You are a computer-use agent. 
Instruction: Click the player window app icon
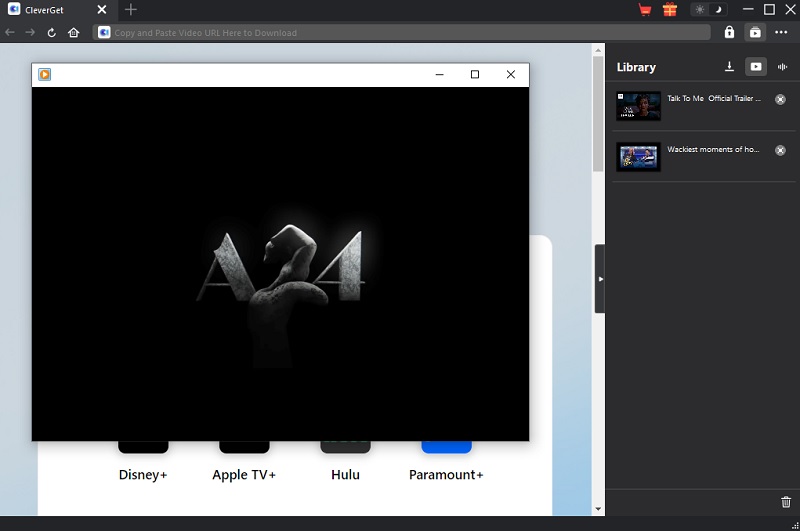click(x=44, y=74)
